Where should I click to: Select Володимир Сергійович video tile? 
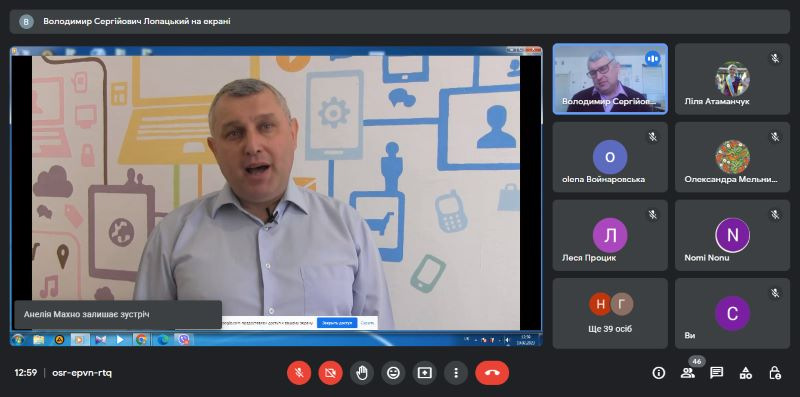(x=610, y=79)
